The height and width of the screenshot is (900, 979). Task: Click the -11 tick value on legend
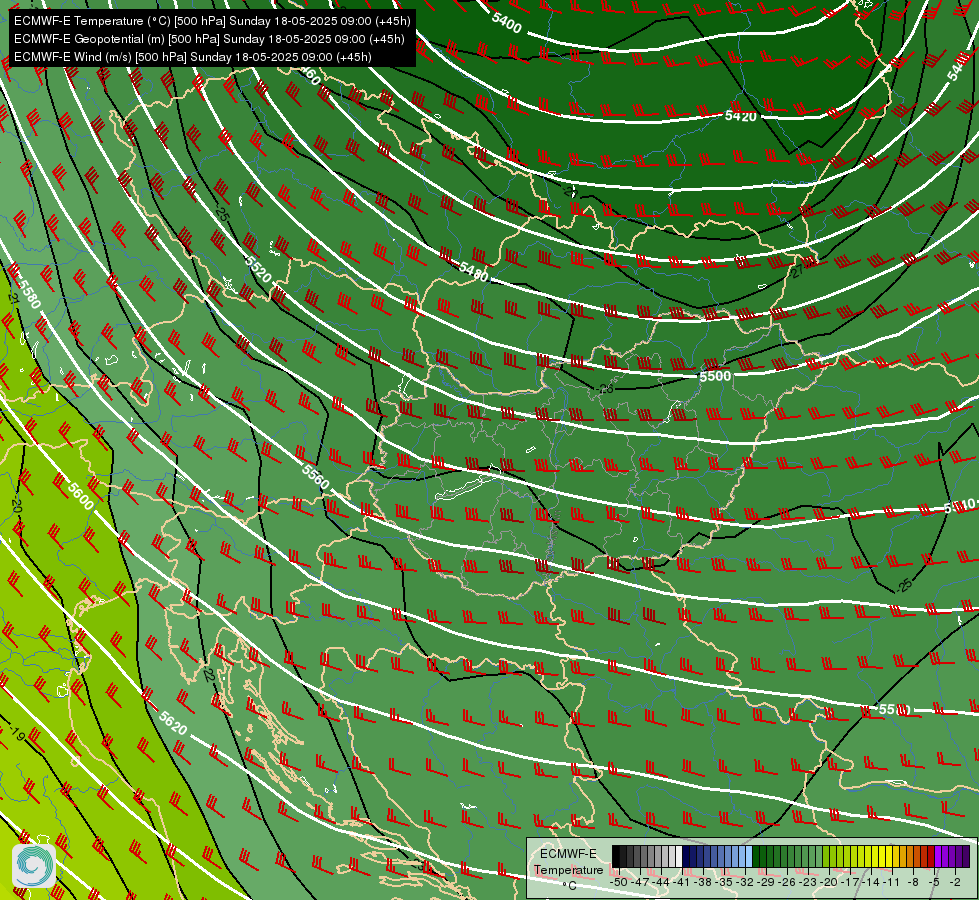[x=891, y=882]
